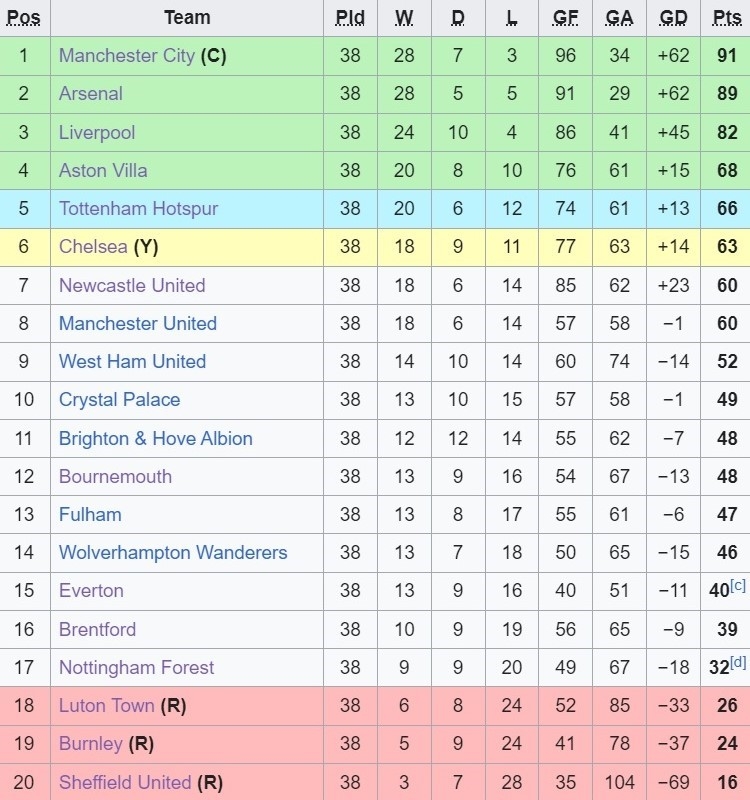The width and height of the screenshot is (750, 800).
Task: Open the Manchester City team link
Action: pyautogui.click(x=126, y=56)
